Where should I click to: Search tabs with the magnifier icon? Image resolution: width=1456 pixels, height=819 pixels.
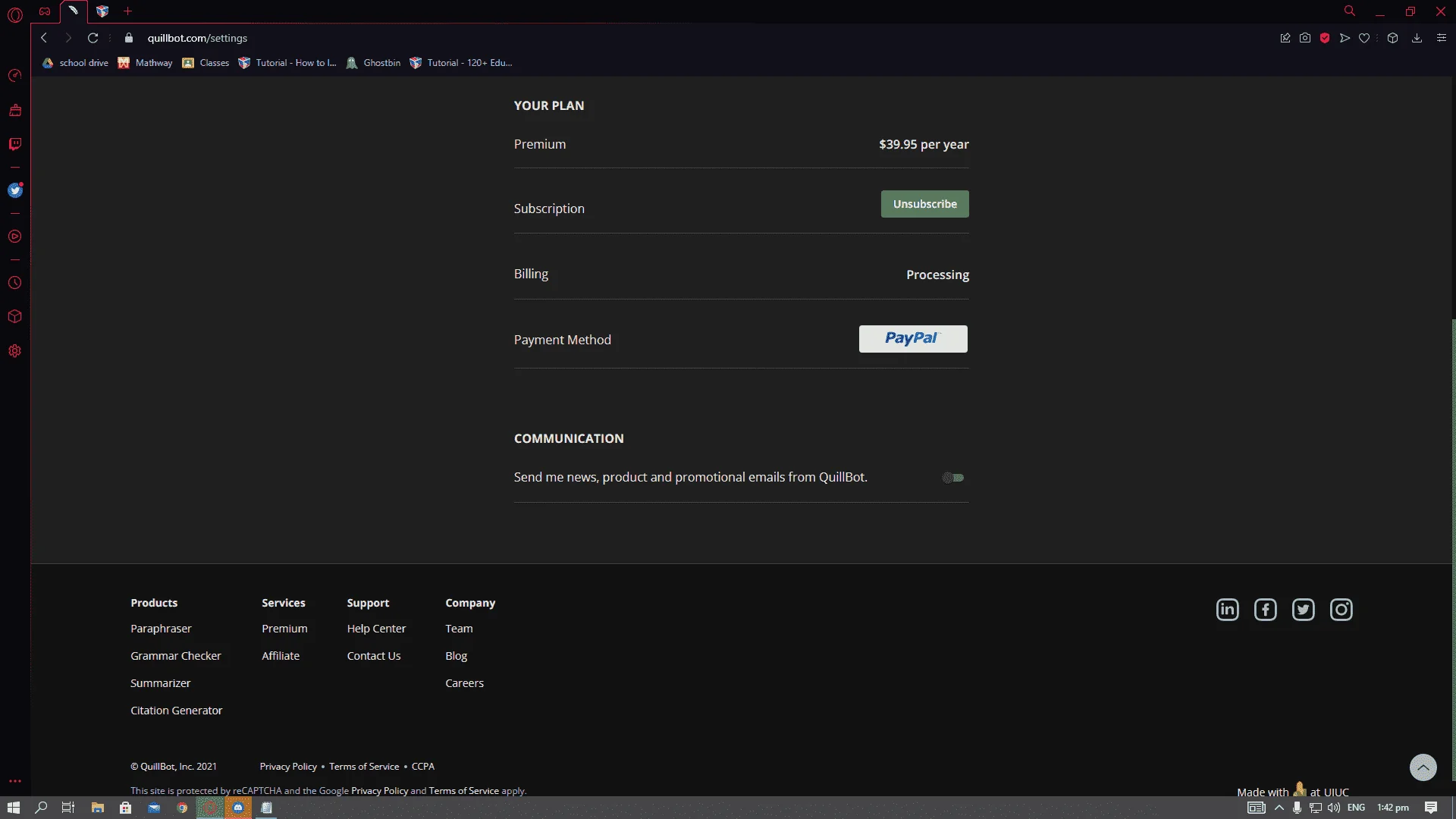[1350, 11]
